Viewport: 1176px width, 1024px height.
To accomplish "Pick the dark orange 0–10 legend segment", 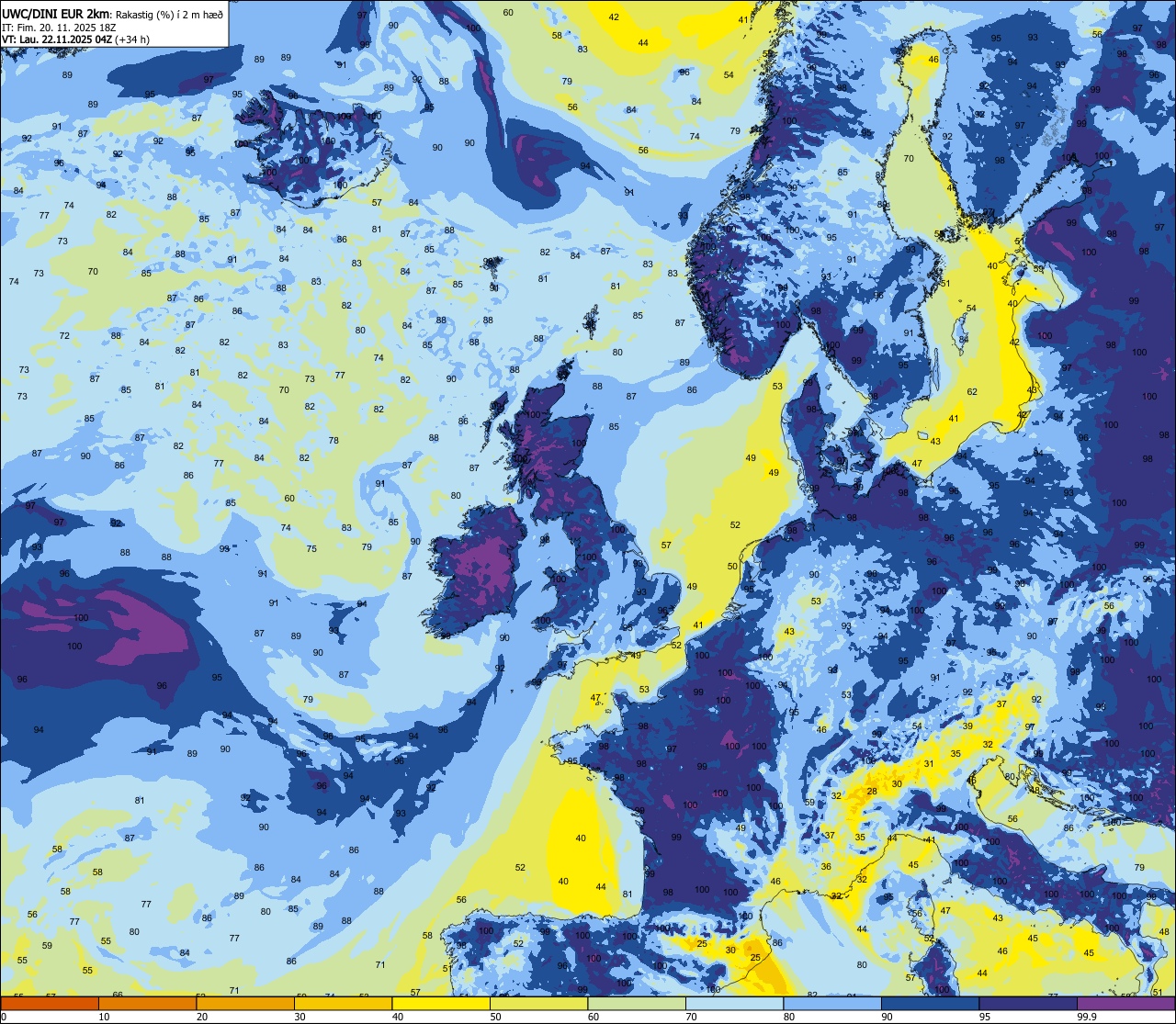I will pyautogui.click(x=50, y=1003).
